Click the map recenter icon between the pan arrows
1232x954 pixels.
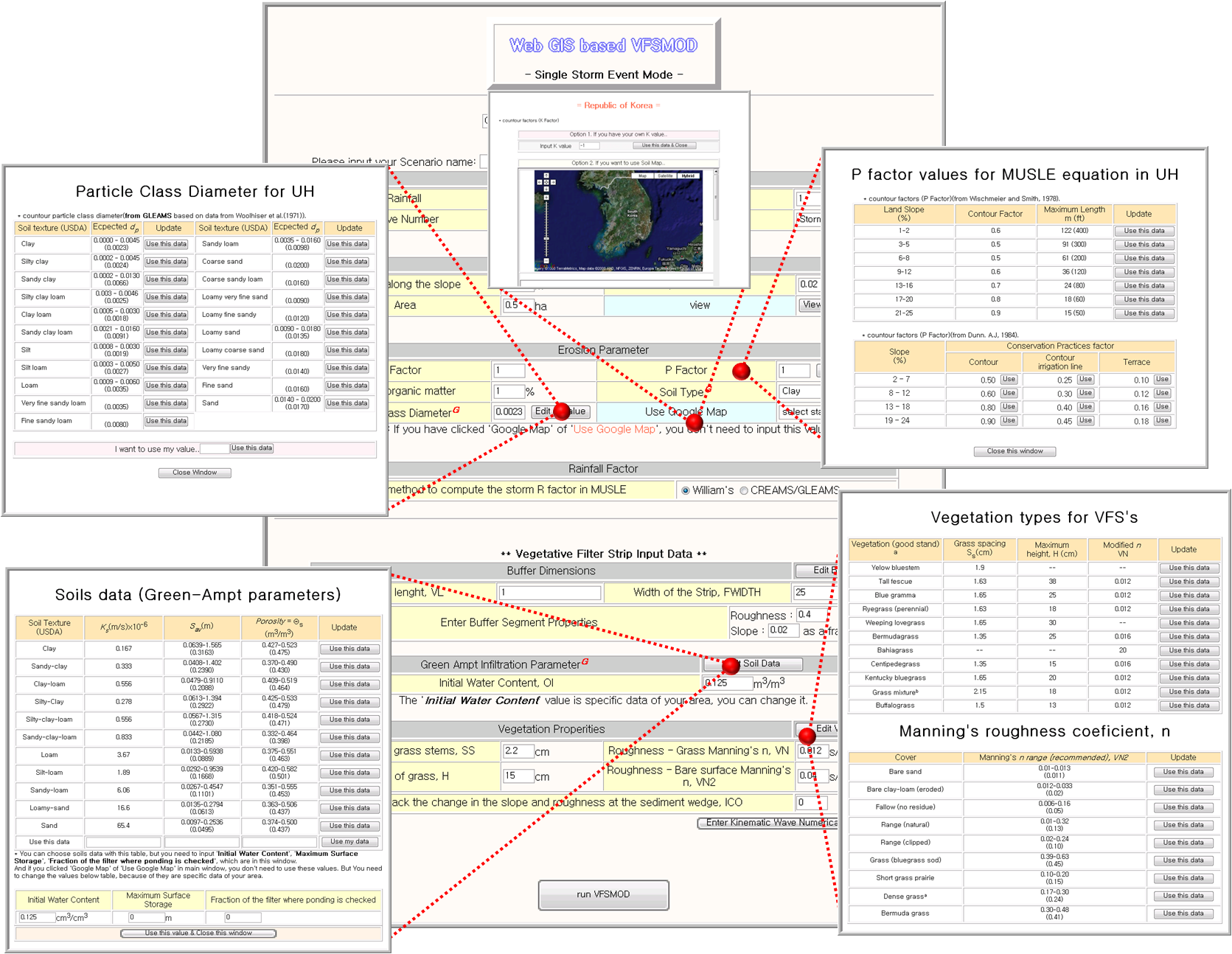point(546,182)
